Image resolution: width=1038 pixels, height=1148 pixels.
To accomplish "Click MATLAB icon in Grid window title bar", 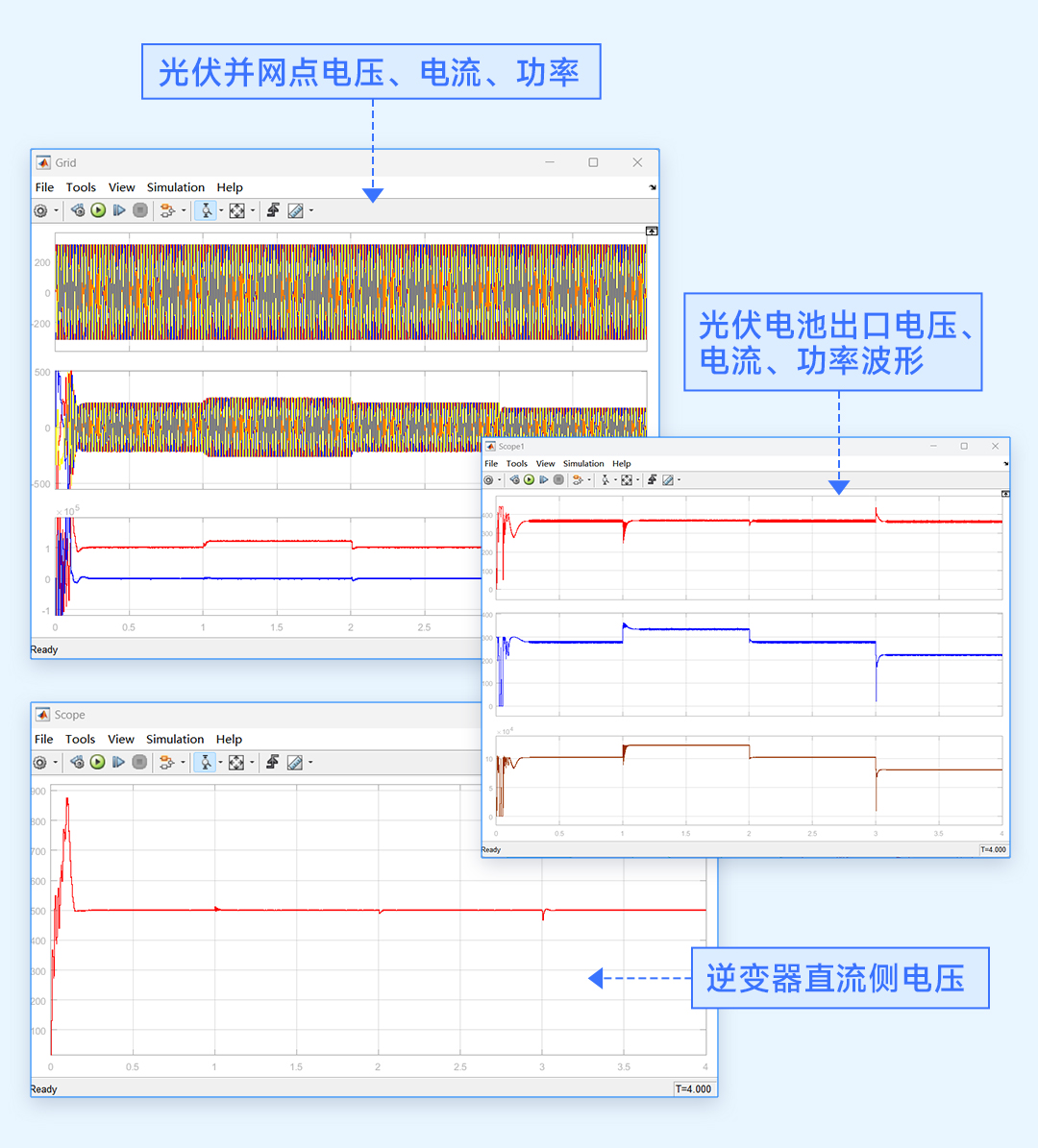I will (x=44, y=162).
